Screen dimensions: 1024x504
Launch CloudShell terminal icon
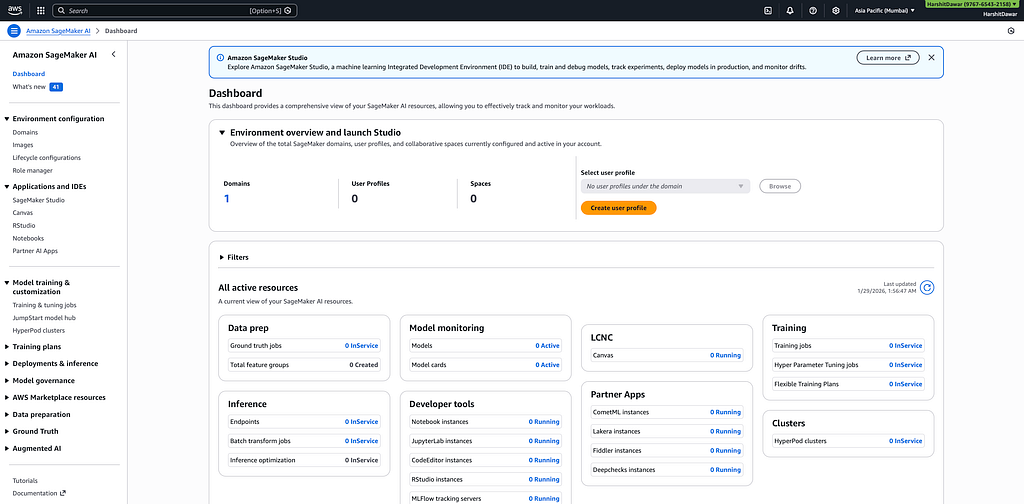point(768,10)
